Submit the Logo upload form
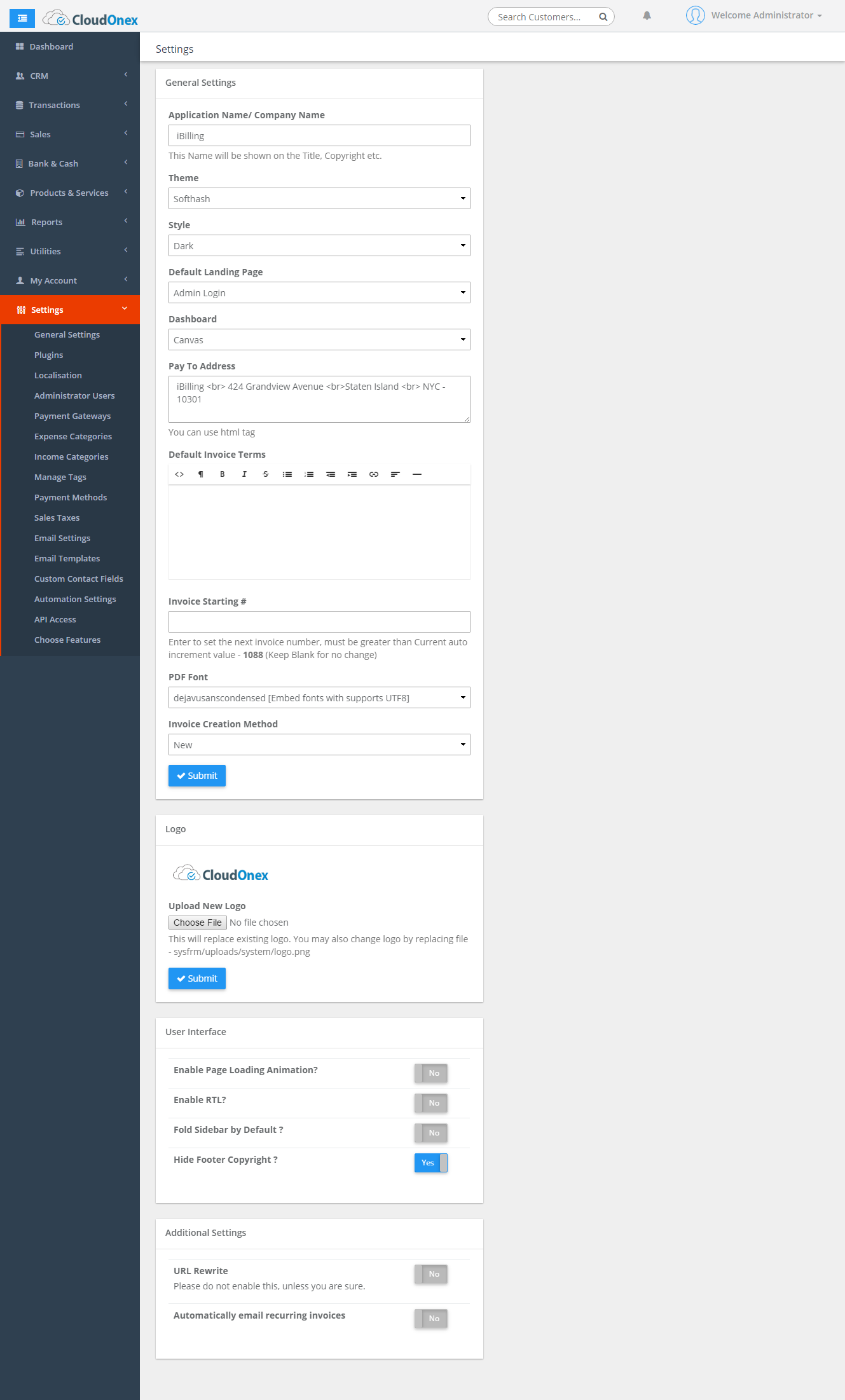This screenshot has height=1400, width=845. point(197,978)
